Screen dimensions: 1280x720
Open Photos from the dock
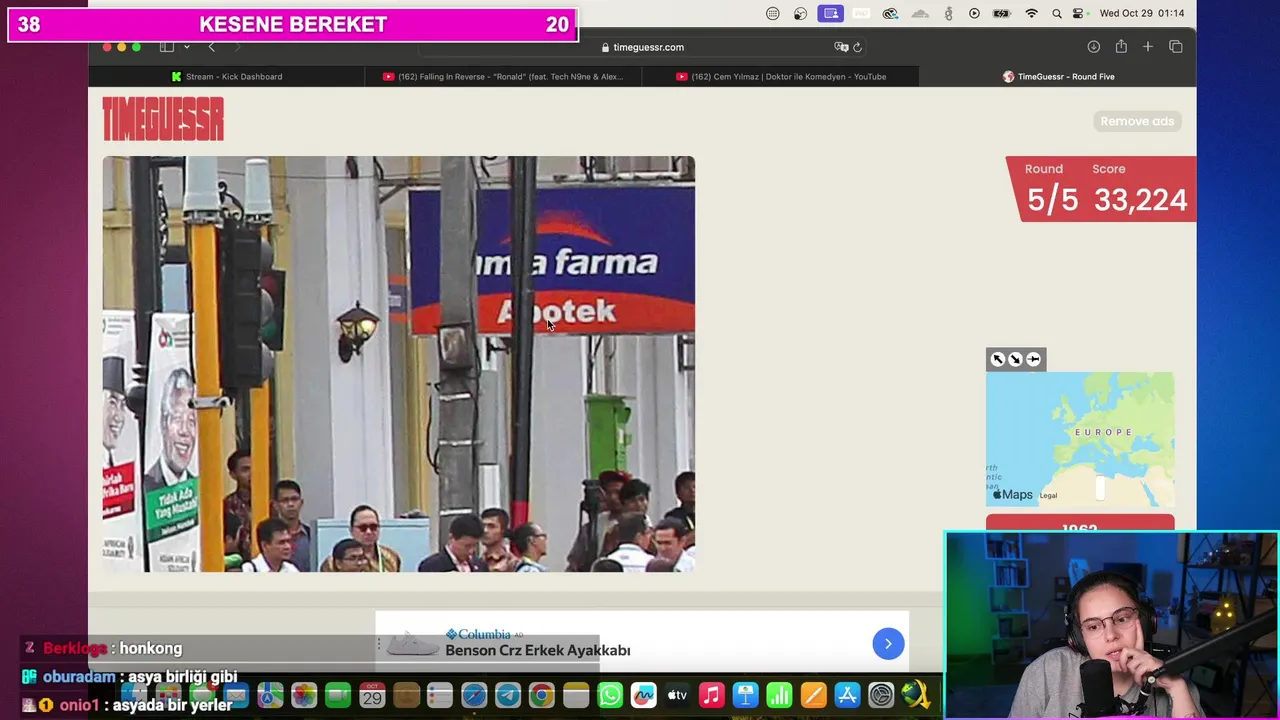click(x=304, y=694)
